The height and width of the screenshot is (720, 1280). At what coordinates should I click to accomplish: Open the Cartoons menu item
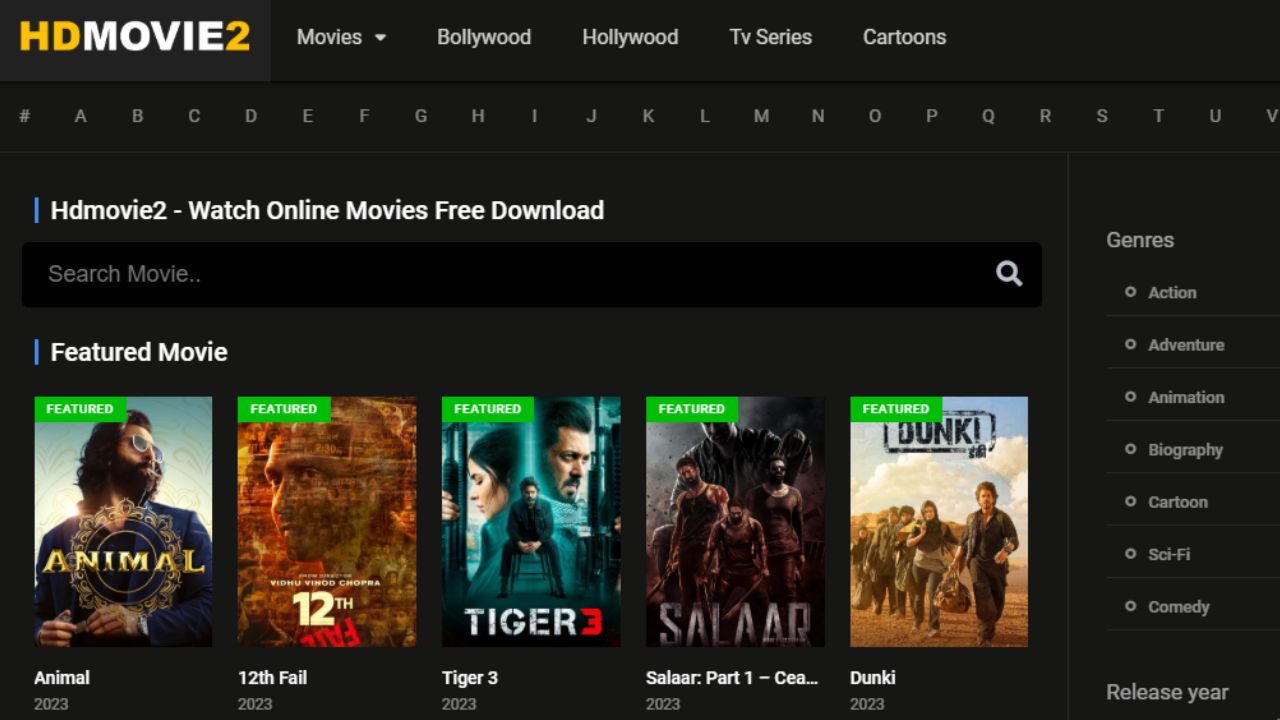904,37
